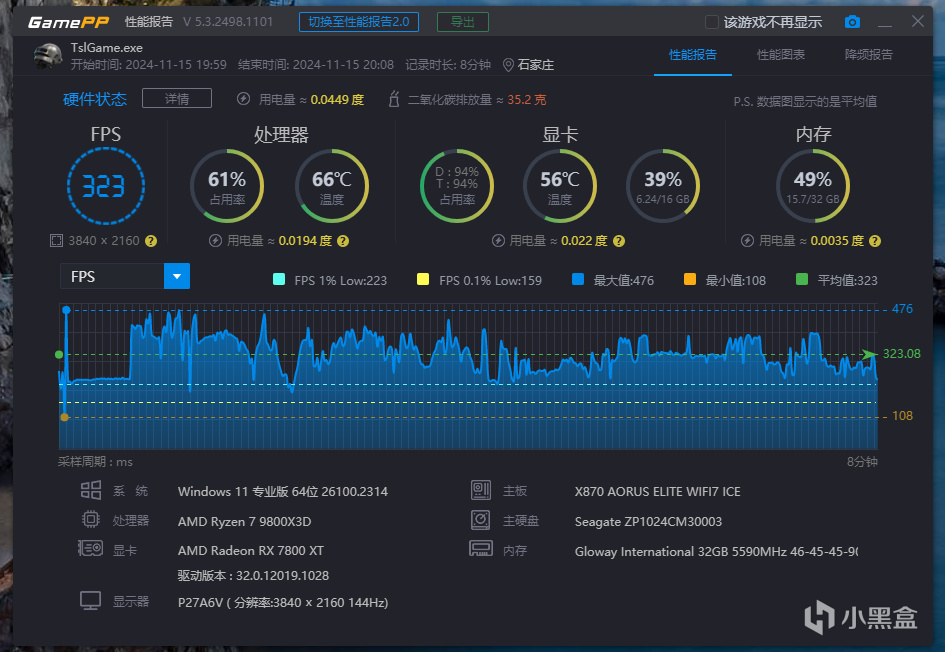
Task: Click the yellow FPS 0.1% Low legend swatch
Action: click(423, 279)
